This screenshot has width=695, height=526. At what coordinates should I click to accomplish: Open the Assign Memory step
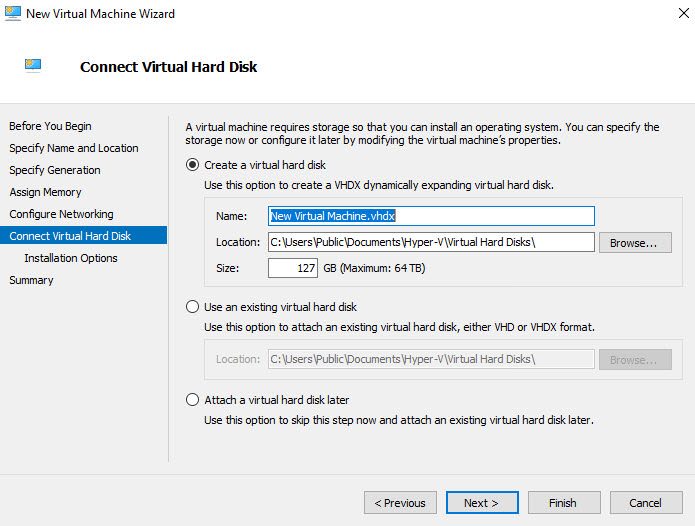click(45, 192)
